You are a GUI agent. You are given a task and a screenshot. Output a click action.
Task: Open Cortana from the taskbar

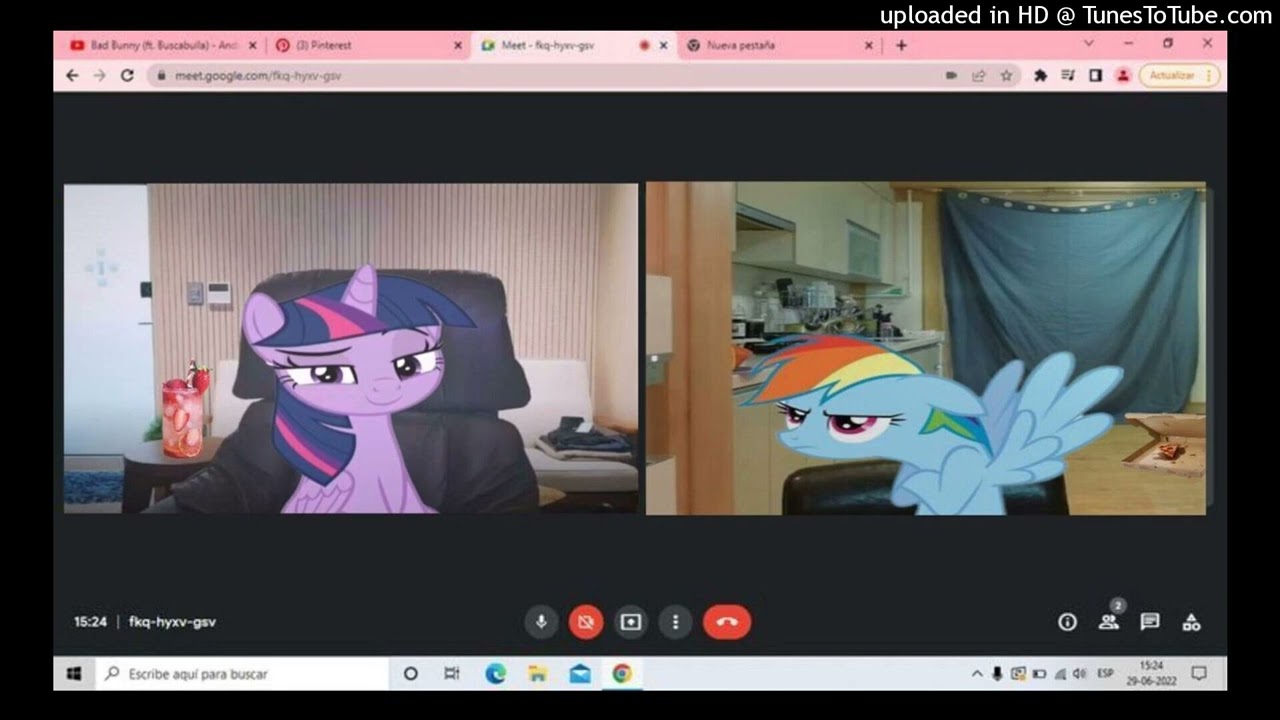point(410,674)
